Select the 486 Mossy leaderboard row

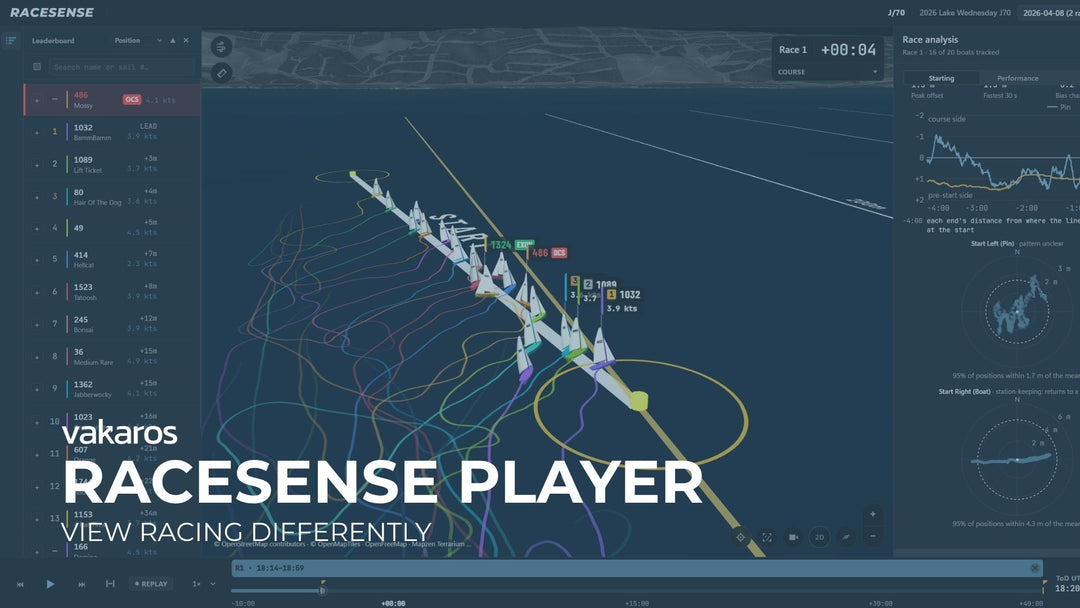(112, 100)
